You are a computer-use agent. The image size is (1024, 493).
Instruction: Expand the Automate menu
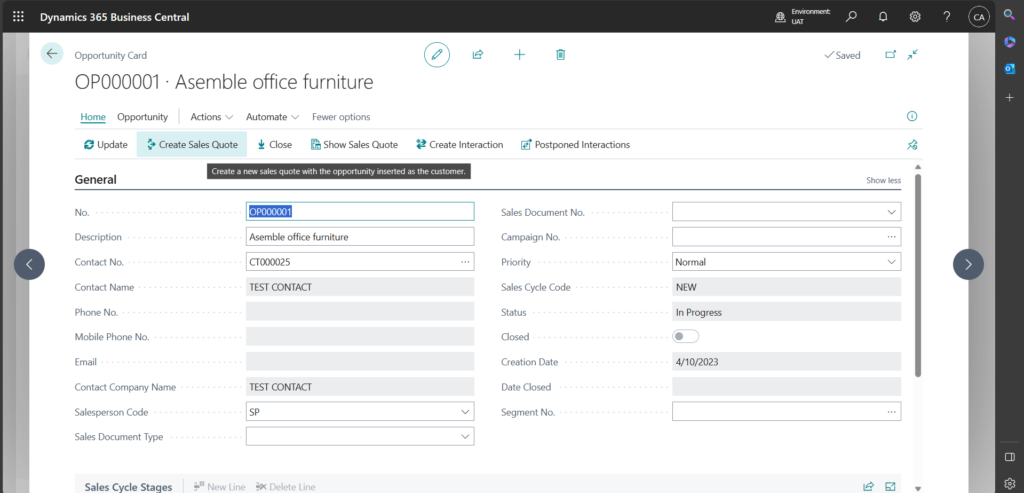coord(272,117)
